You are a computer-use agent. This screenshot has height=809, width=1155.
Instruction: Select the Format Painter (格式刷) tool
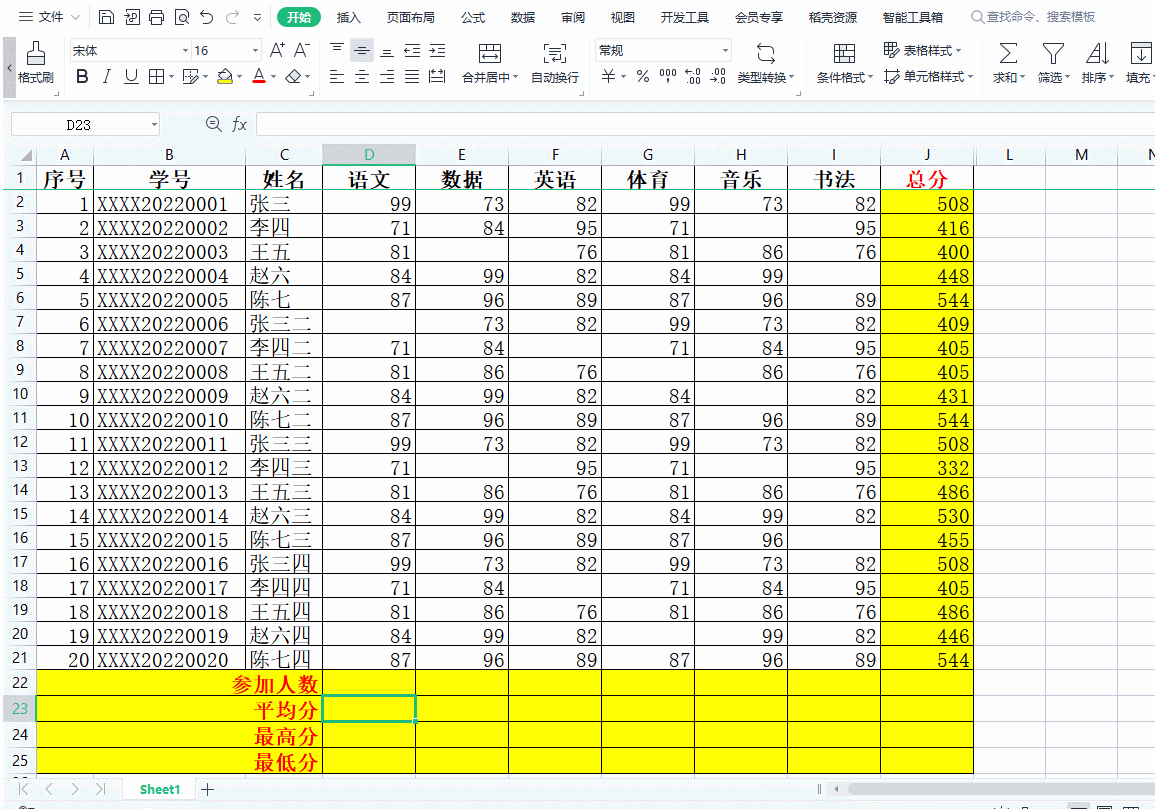tap(35, 63)
